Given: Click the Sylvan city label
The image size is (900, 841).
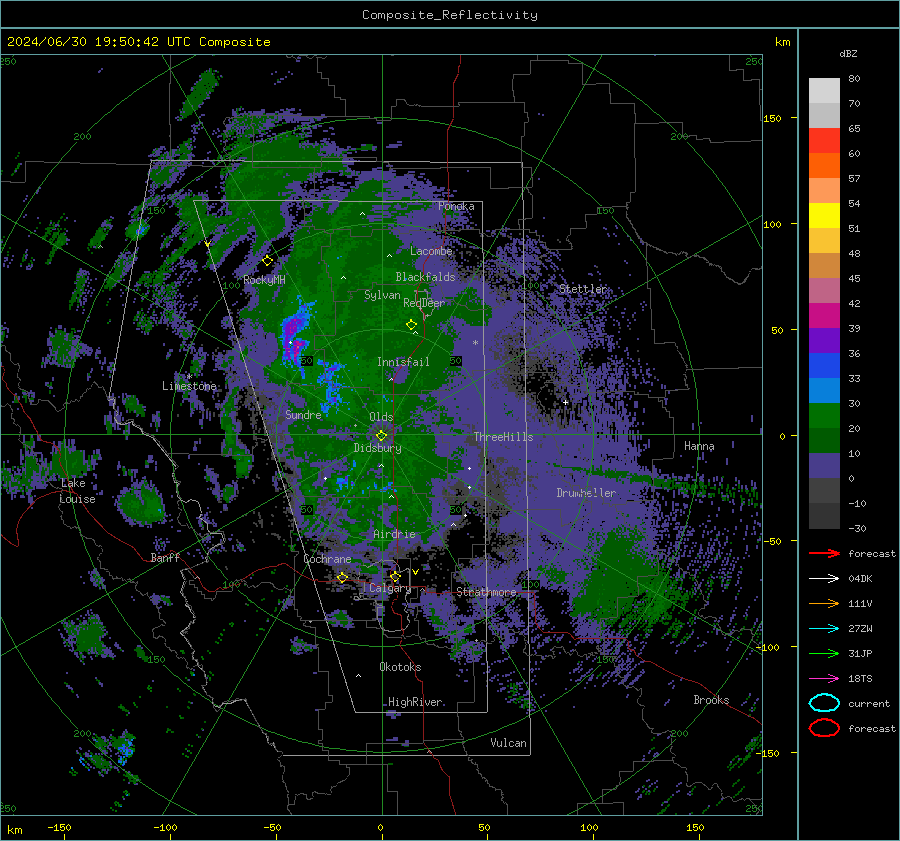Looking at the screenshot, I should click(382, 295).
